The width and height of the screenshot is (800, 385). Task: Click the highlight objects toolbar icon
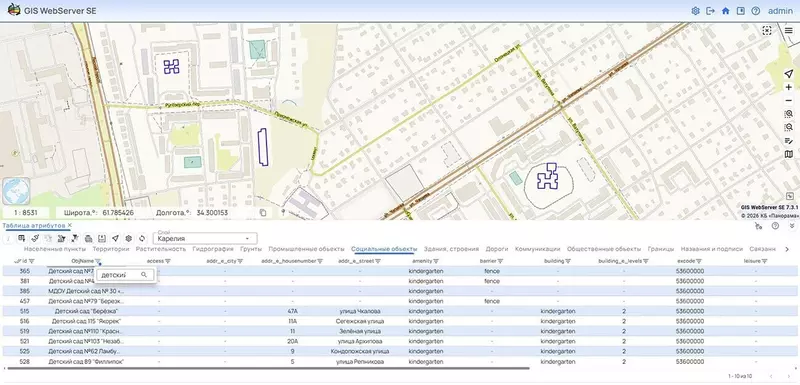(35, 238)
